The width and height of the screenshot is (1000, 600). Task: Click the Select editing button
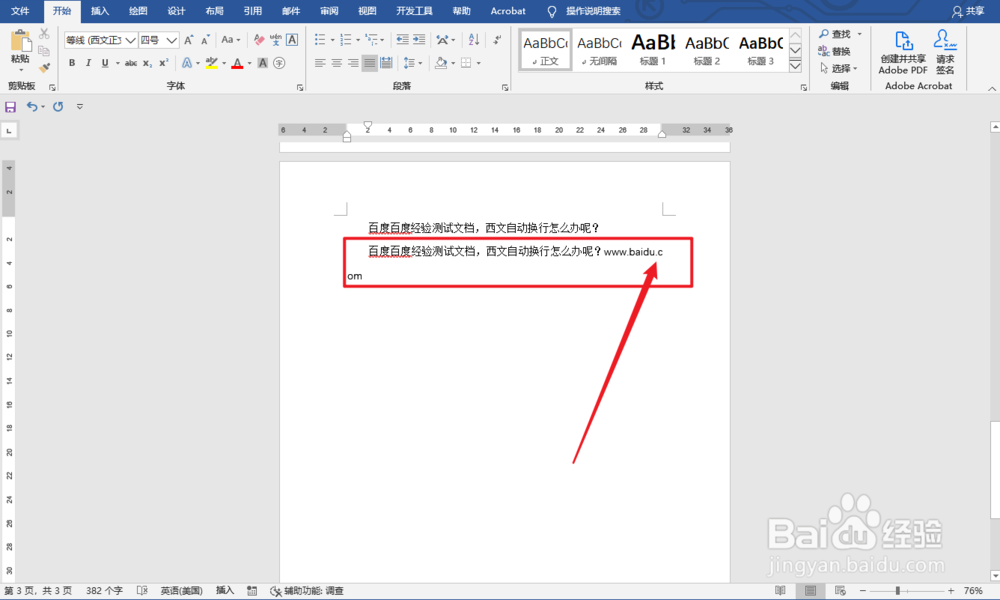pyautogui.click(x=839, y=68)
